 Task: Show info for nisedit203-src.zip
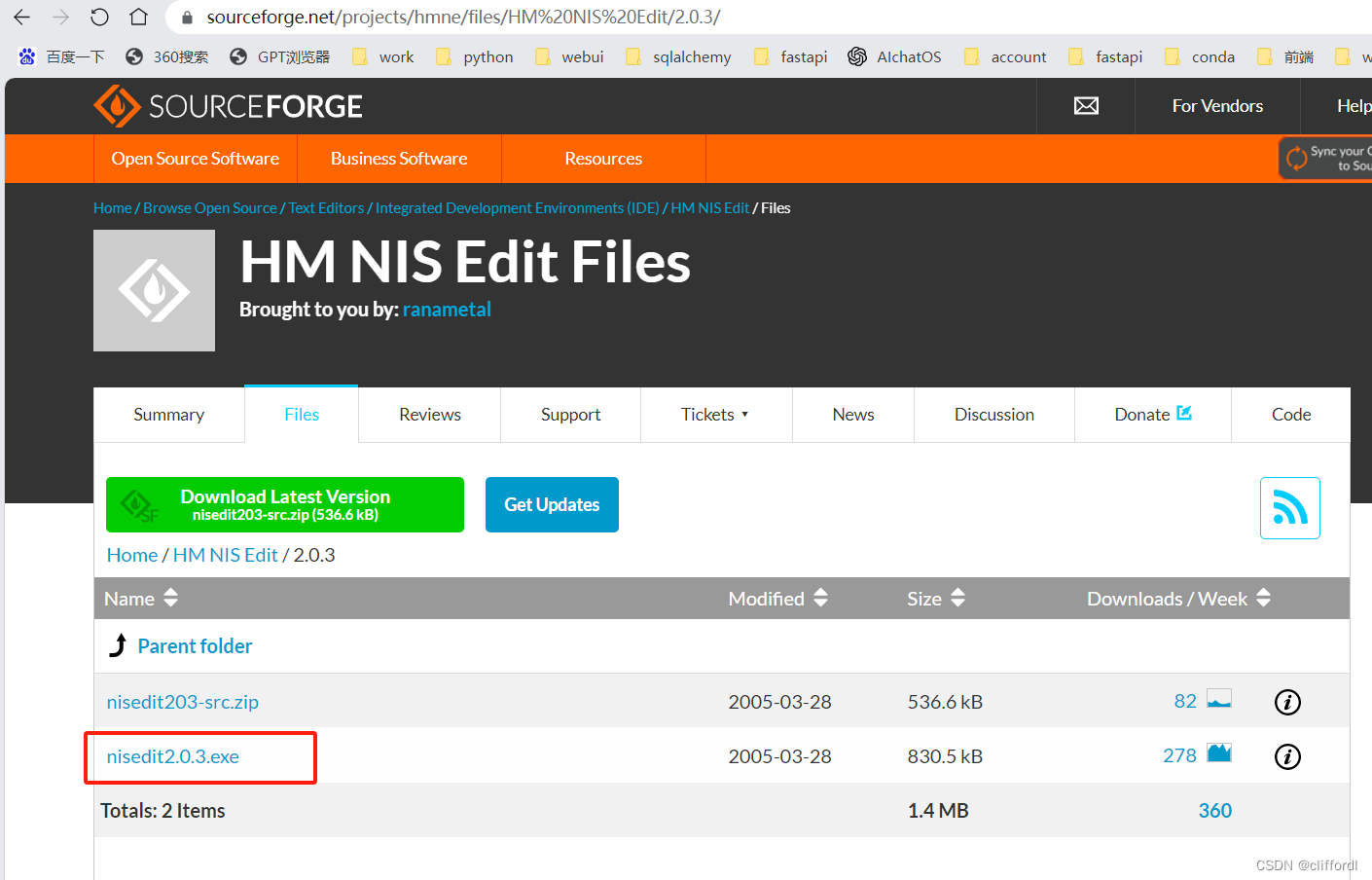1287,702
